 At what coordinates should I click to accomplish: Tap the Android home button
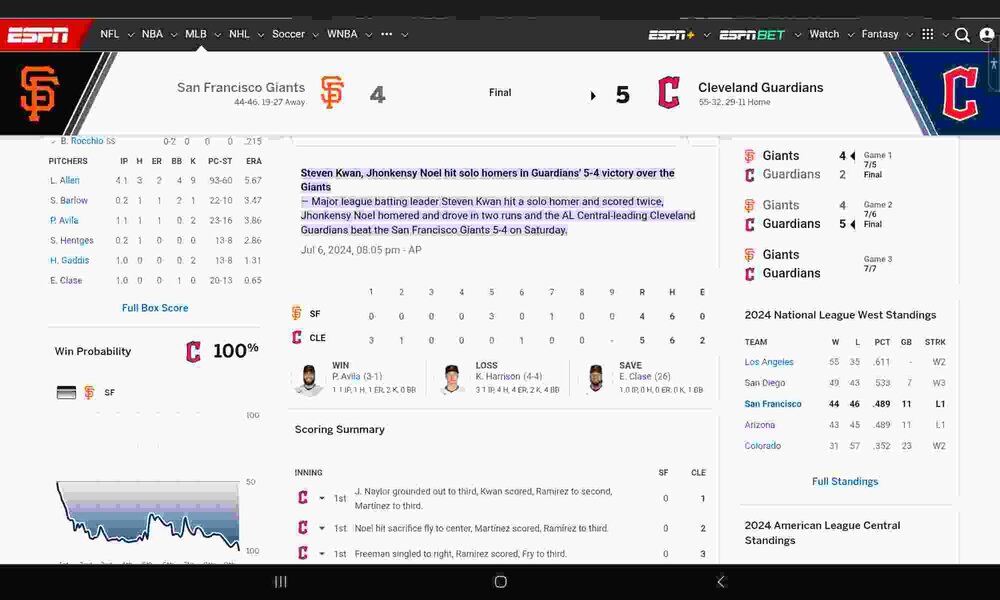501,582
